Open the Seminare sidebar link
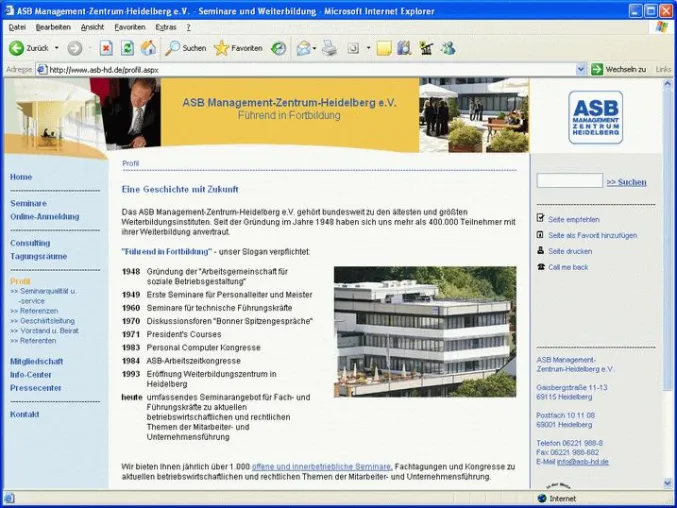This screenshot has width=677, height=508. coord(28,203)
